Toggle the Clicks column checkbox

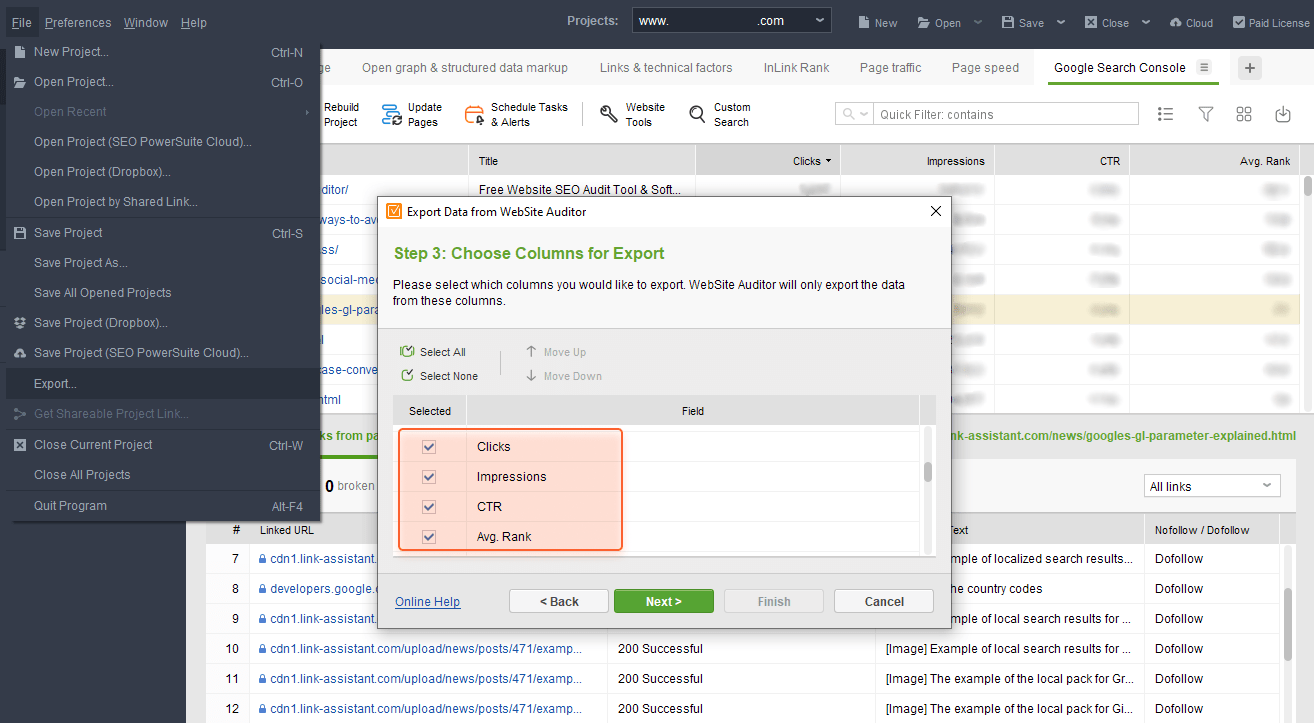[x=429, y=447]
